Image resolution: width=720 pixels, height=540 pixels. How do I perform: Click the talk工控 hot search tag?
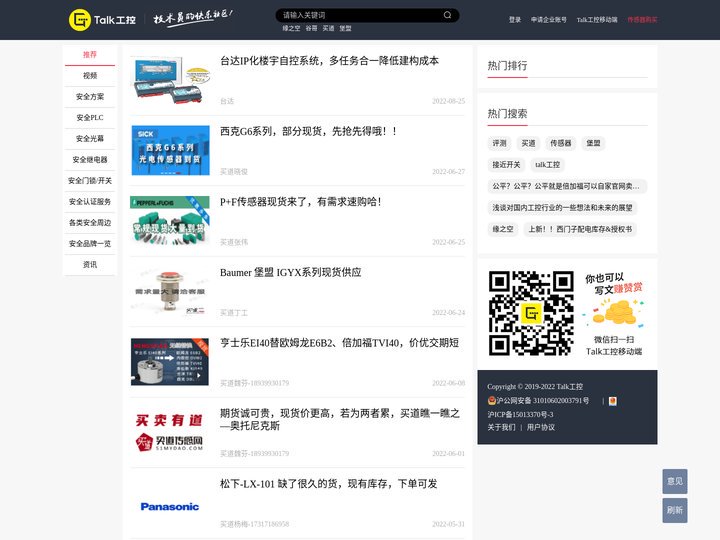[x=547, y=165]
